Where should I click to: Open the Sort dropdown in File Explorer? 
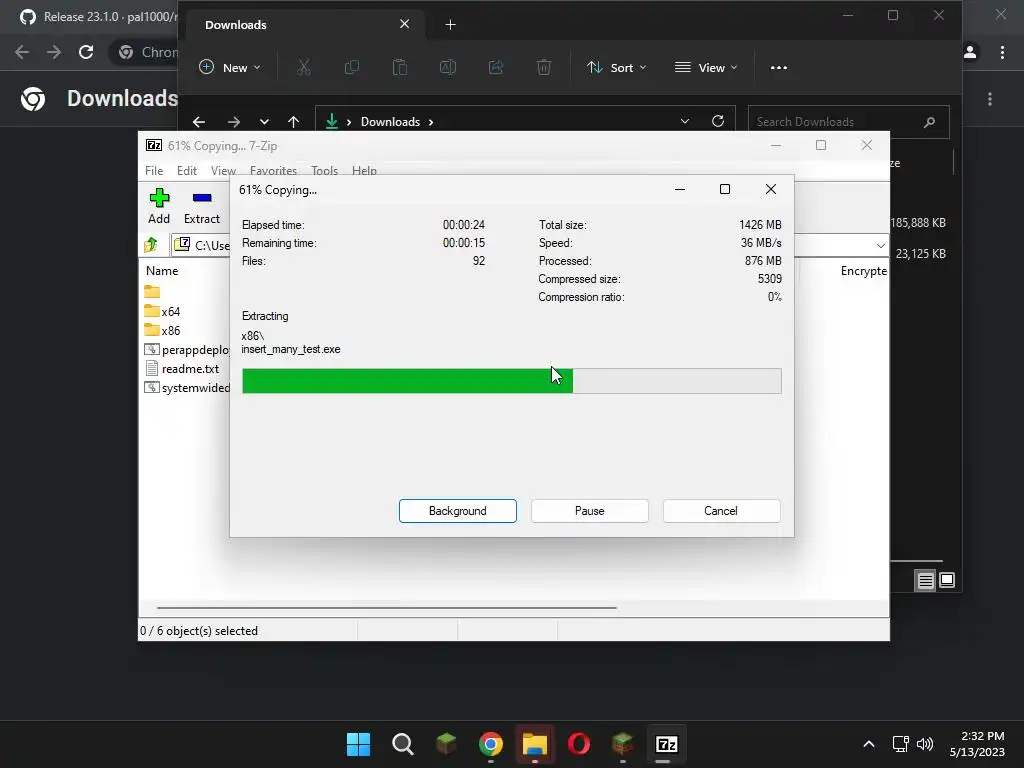[x=616, y=67]
